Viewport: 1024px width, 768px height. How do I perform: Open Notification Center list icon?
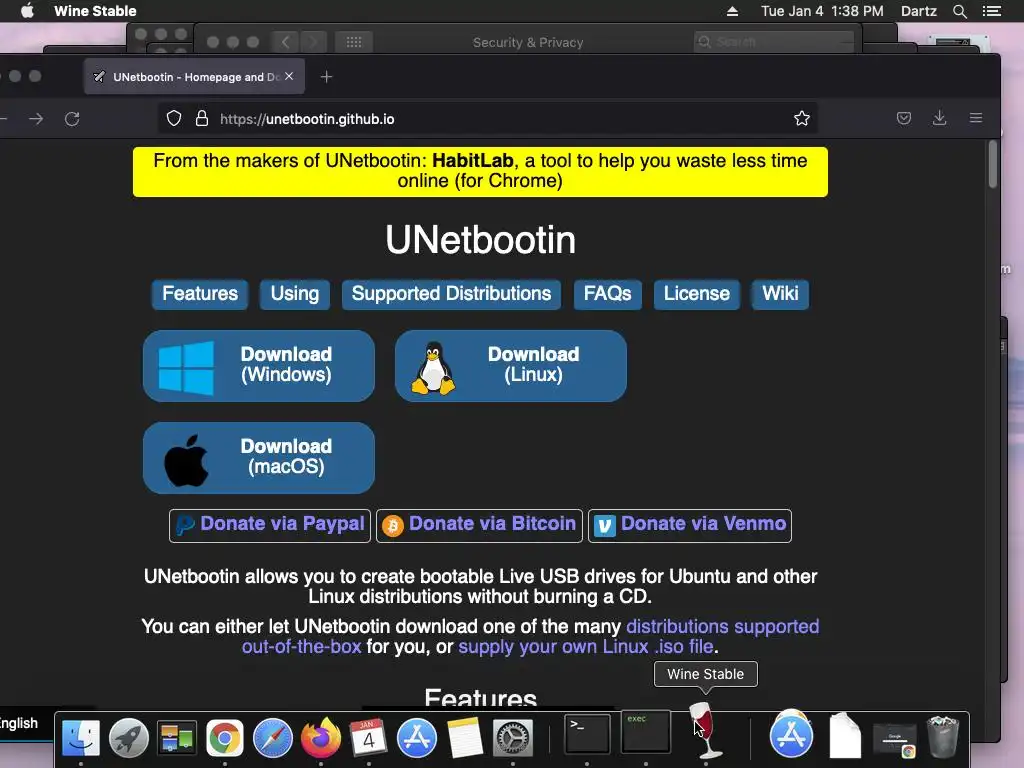tap(991, 11)
